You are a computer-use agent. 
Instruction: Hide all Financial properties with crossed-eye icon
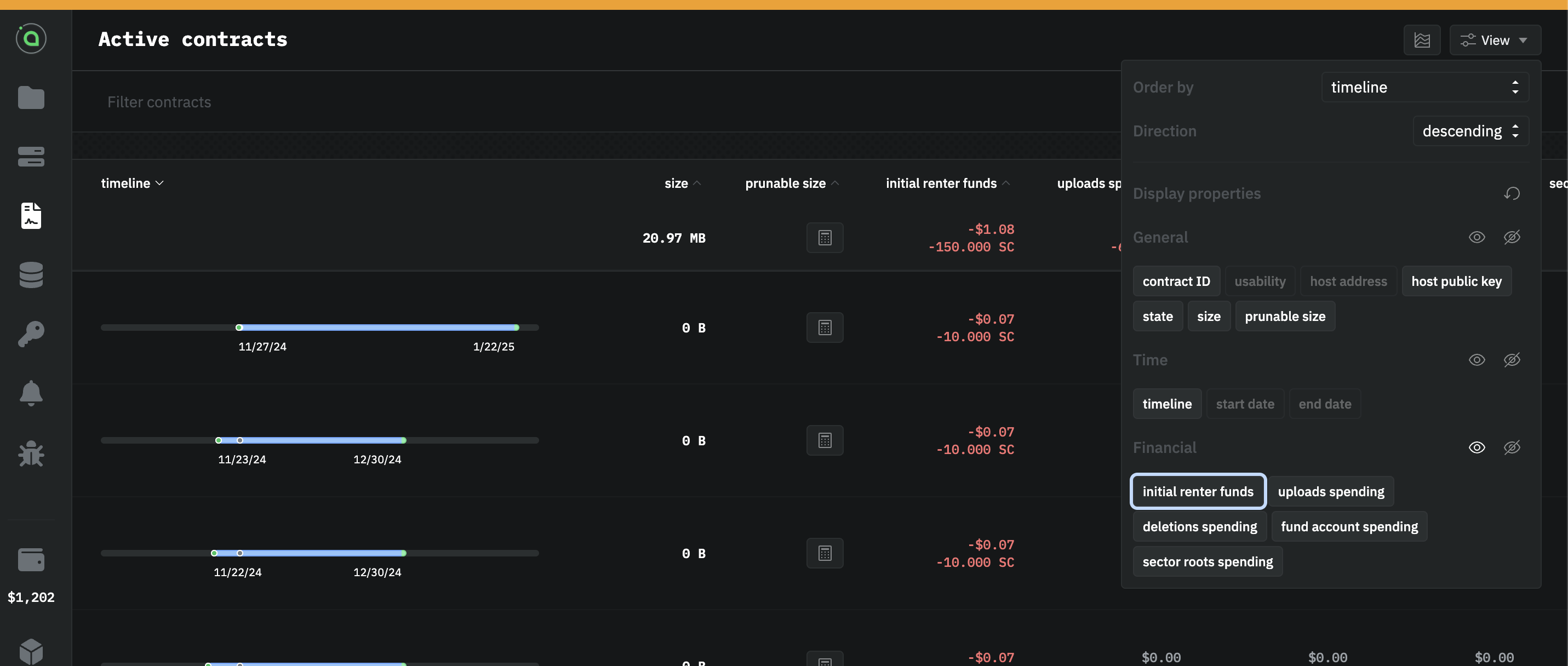point(1512,447)
